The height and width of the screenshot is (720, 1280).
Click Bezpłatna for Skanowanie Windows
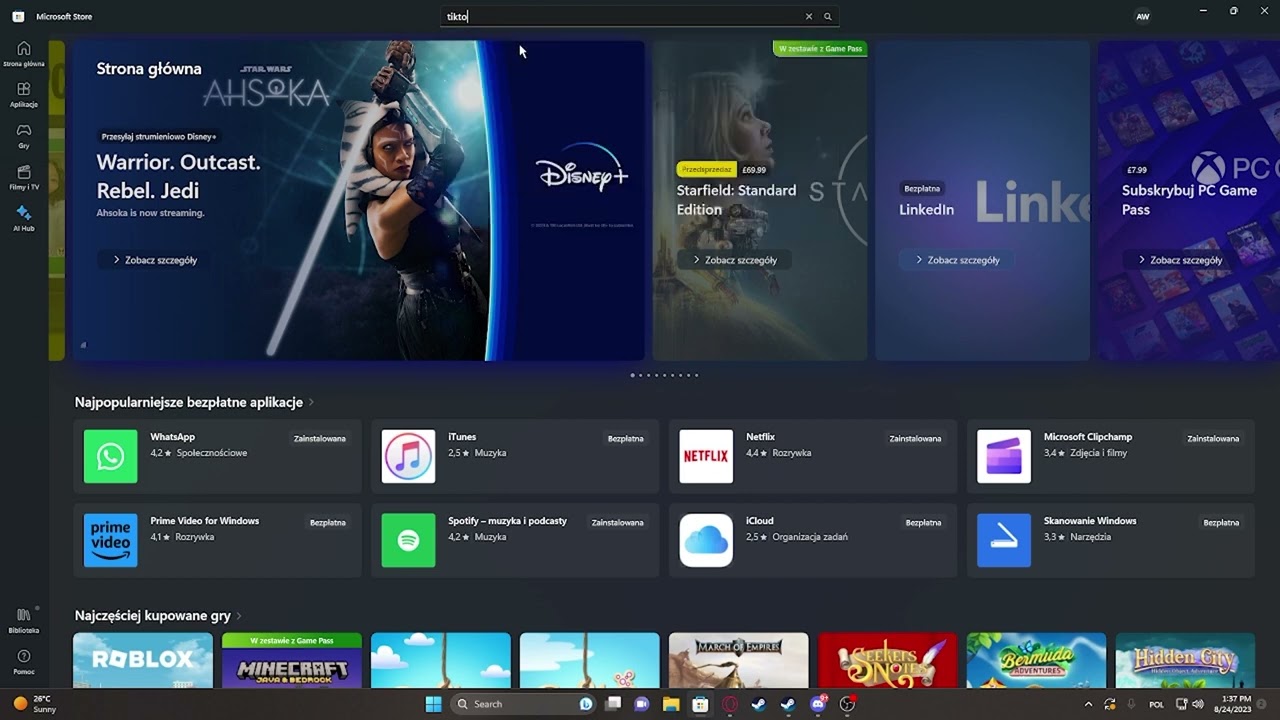click(1221, 522)
